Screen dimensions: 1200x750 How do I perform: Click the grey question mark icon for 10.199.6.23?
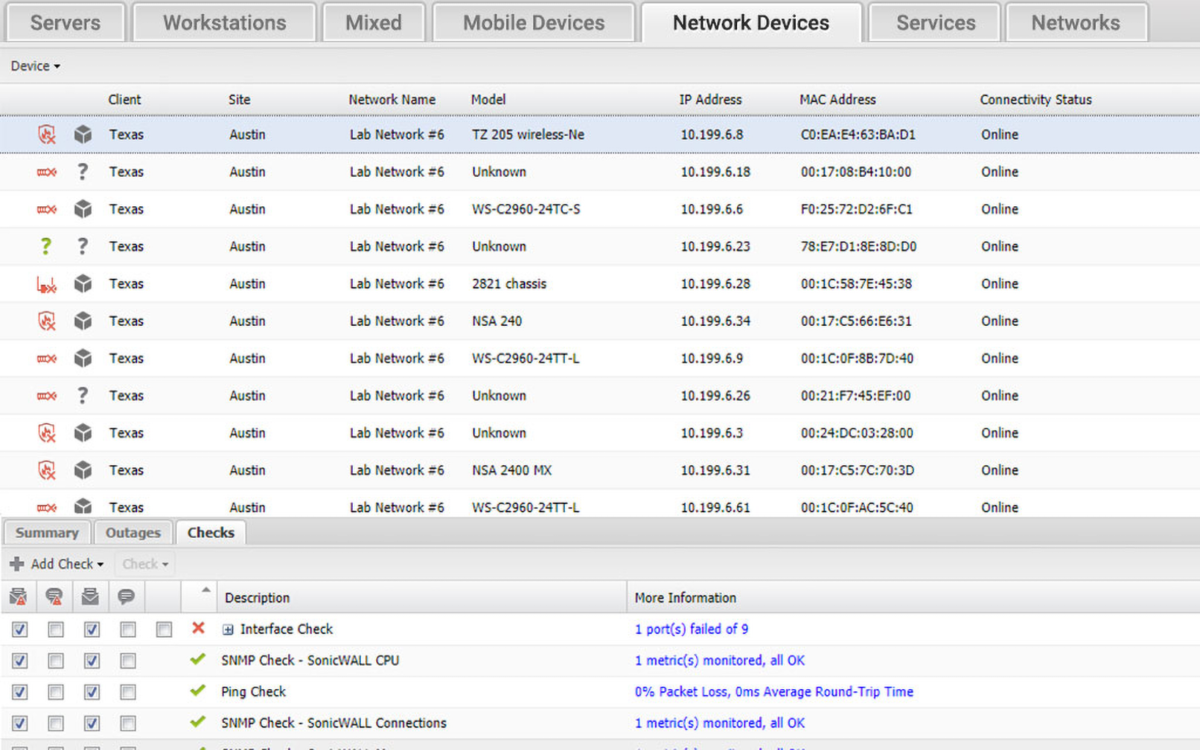click(x=83, y=246)
